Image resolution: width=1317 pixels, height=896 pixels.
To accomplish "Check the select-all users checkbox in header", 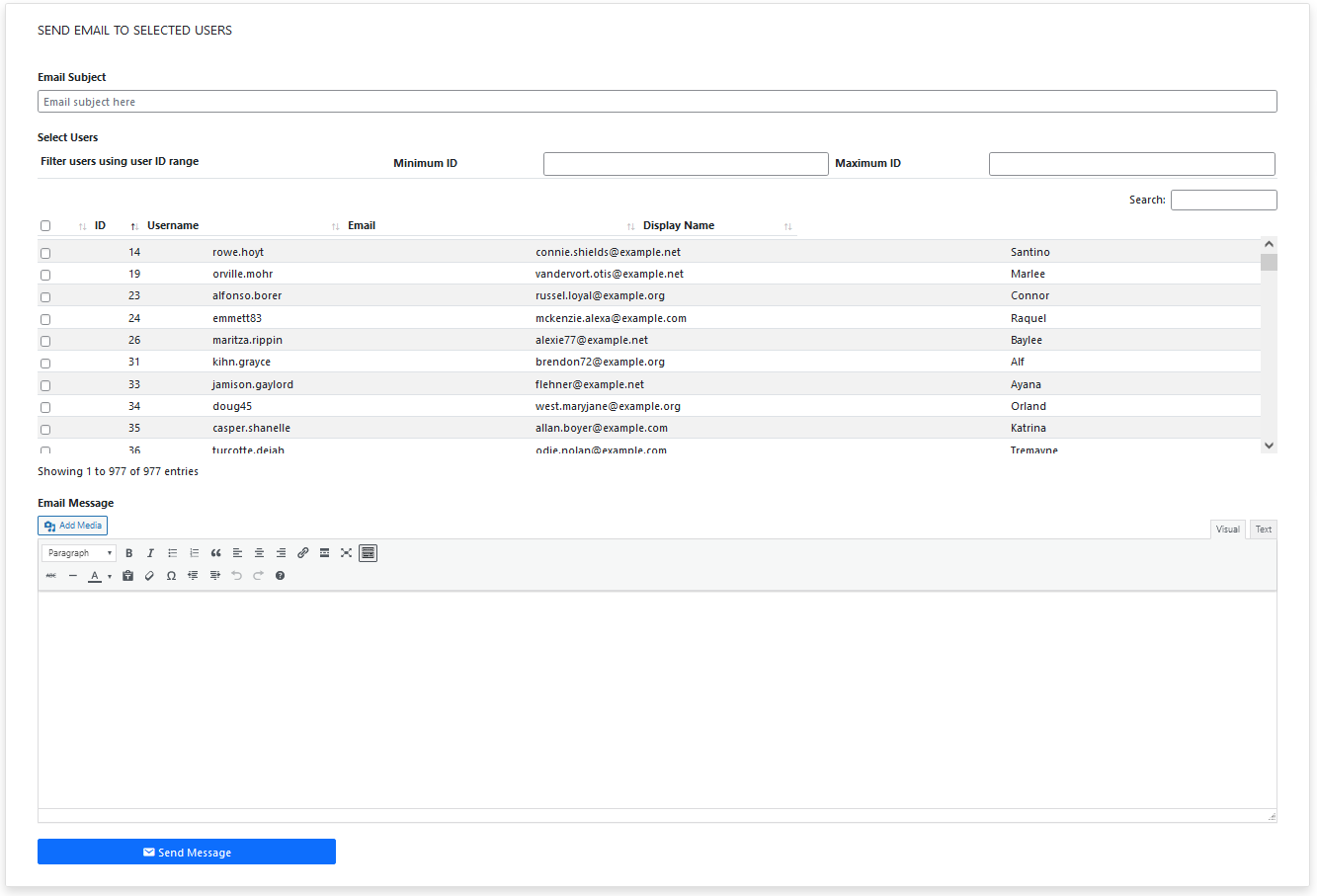I will [45, 226].
